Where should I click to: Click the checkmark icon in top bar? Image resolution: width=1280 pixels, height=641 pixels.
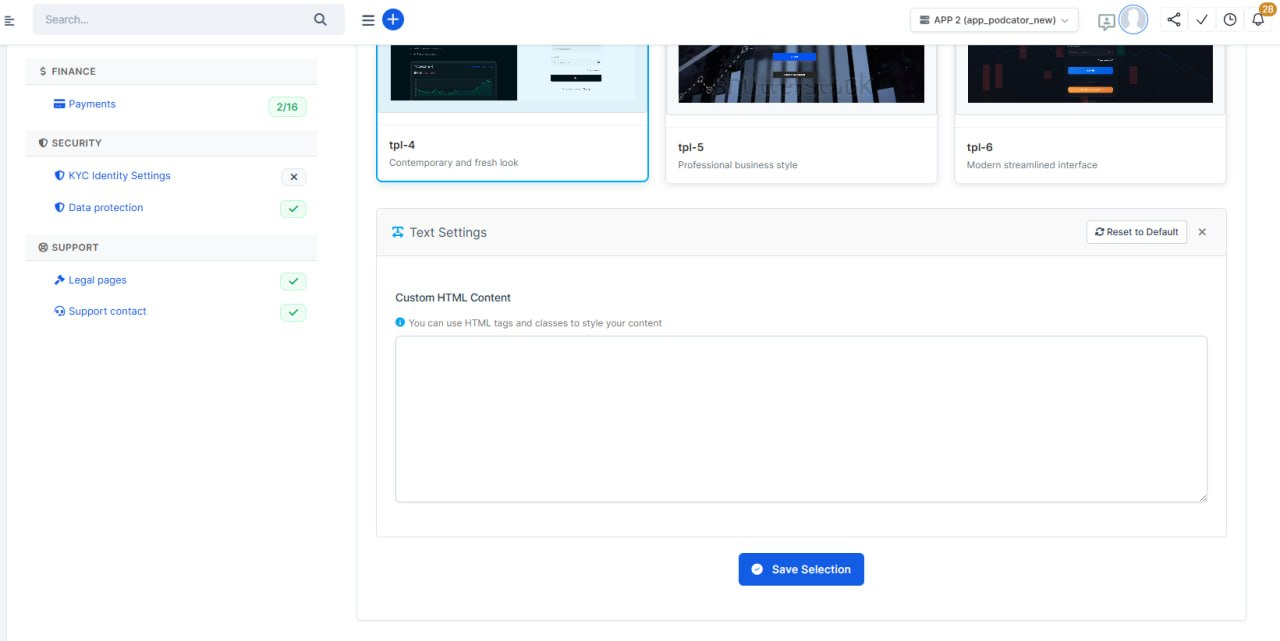coord(1202,20)
